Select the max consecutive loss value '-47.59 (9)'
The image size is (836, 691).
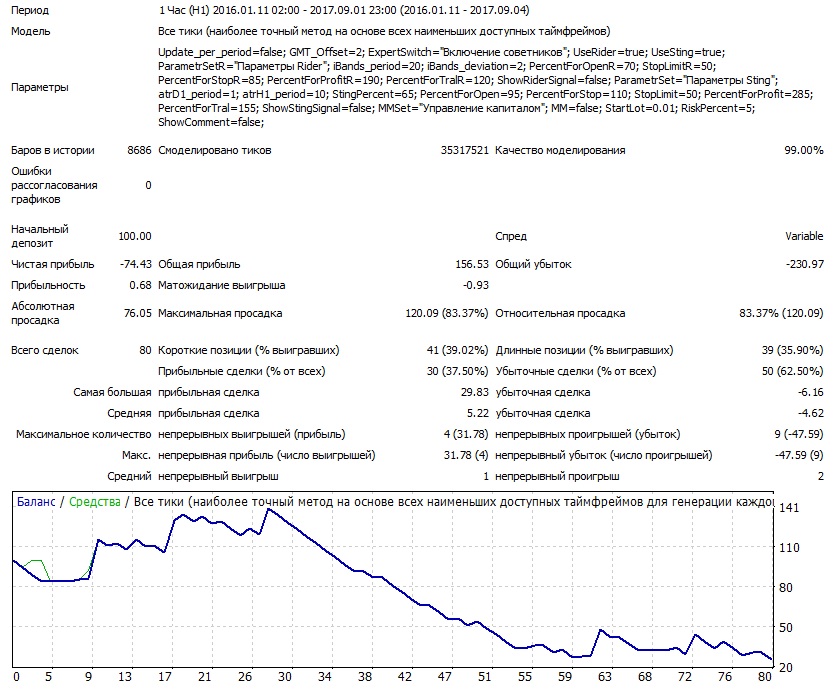click(x=799, y=455)
